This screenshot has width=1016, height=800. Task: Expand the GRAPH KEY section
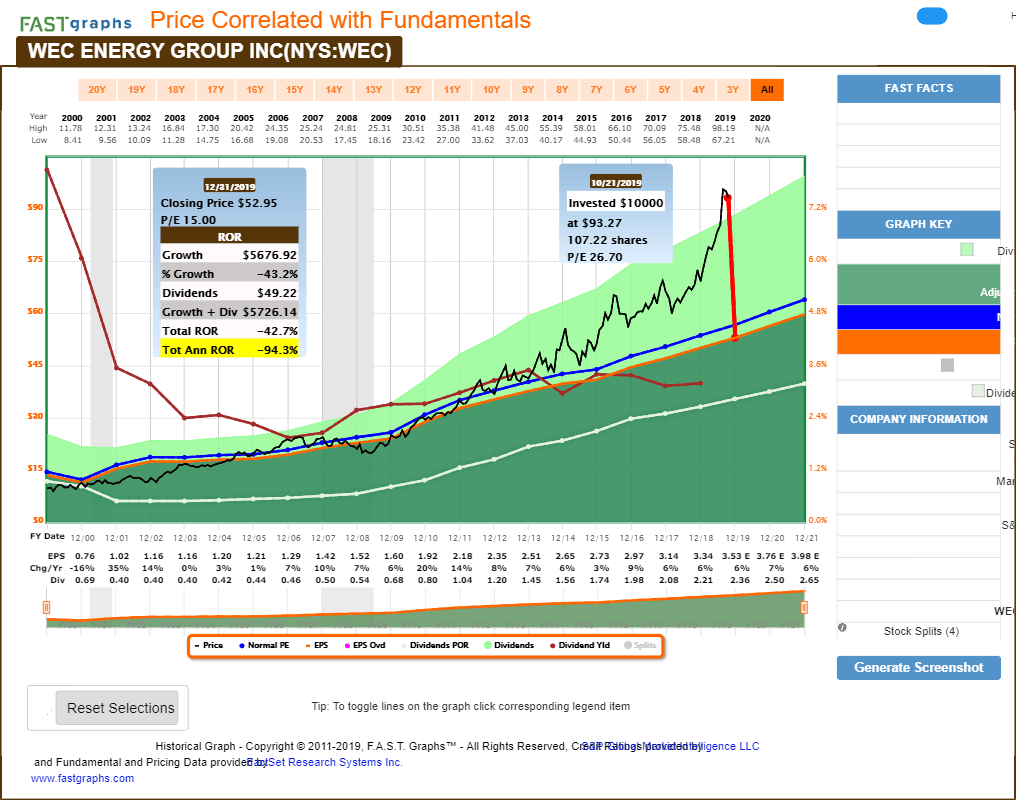917,223
